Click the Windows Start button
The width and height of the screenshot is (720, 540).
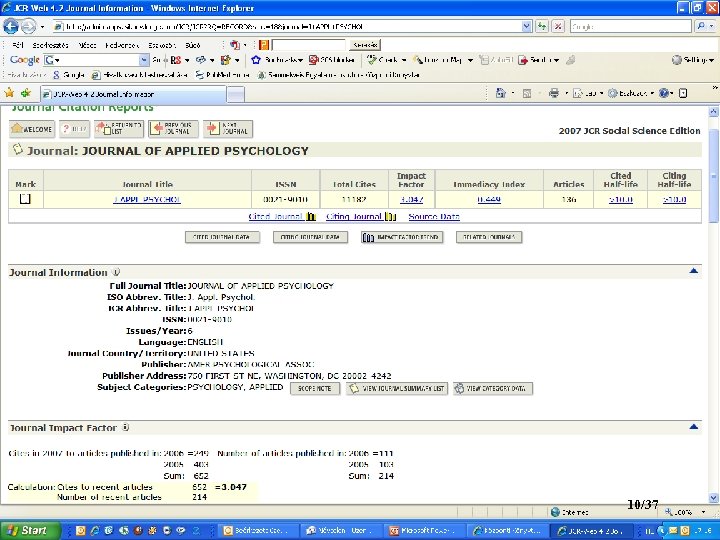click(x=27, y=530)
